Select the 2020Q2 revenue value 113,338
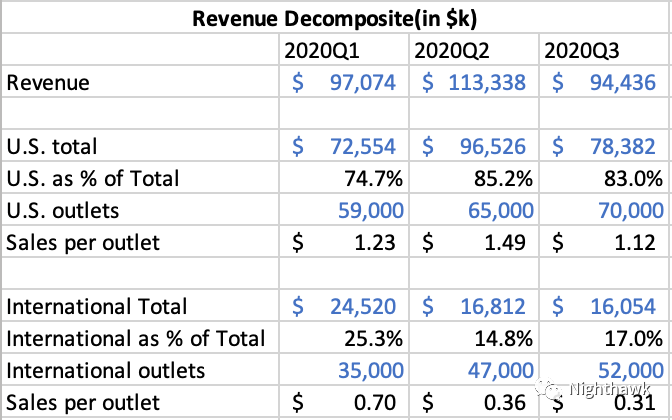Screen dimensions: 672x420 (474, 82)
